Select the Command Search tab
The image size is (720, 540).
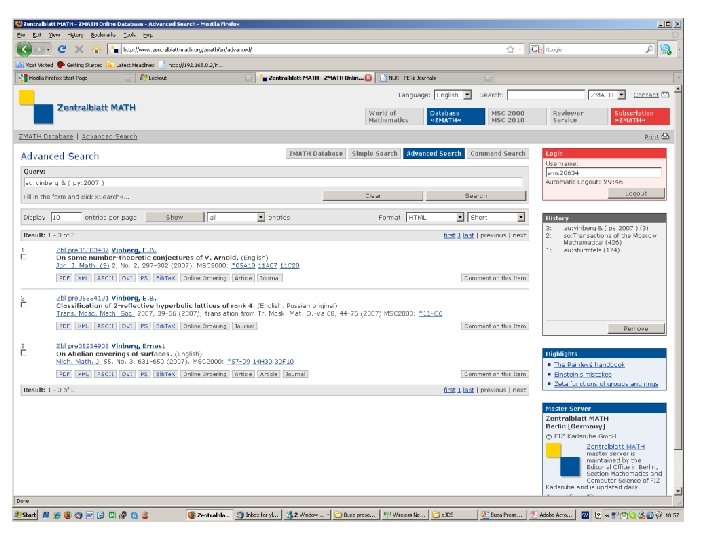tap(498, 153)
